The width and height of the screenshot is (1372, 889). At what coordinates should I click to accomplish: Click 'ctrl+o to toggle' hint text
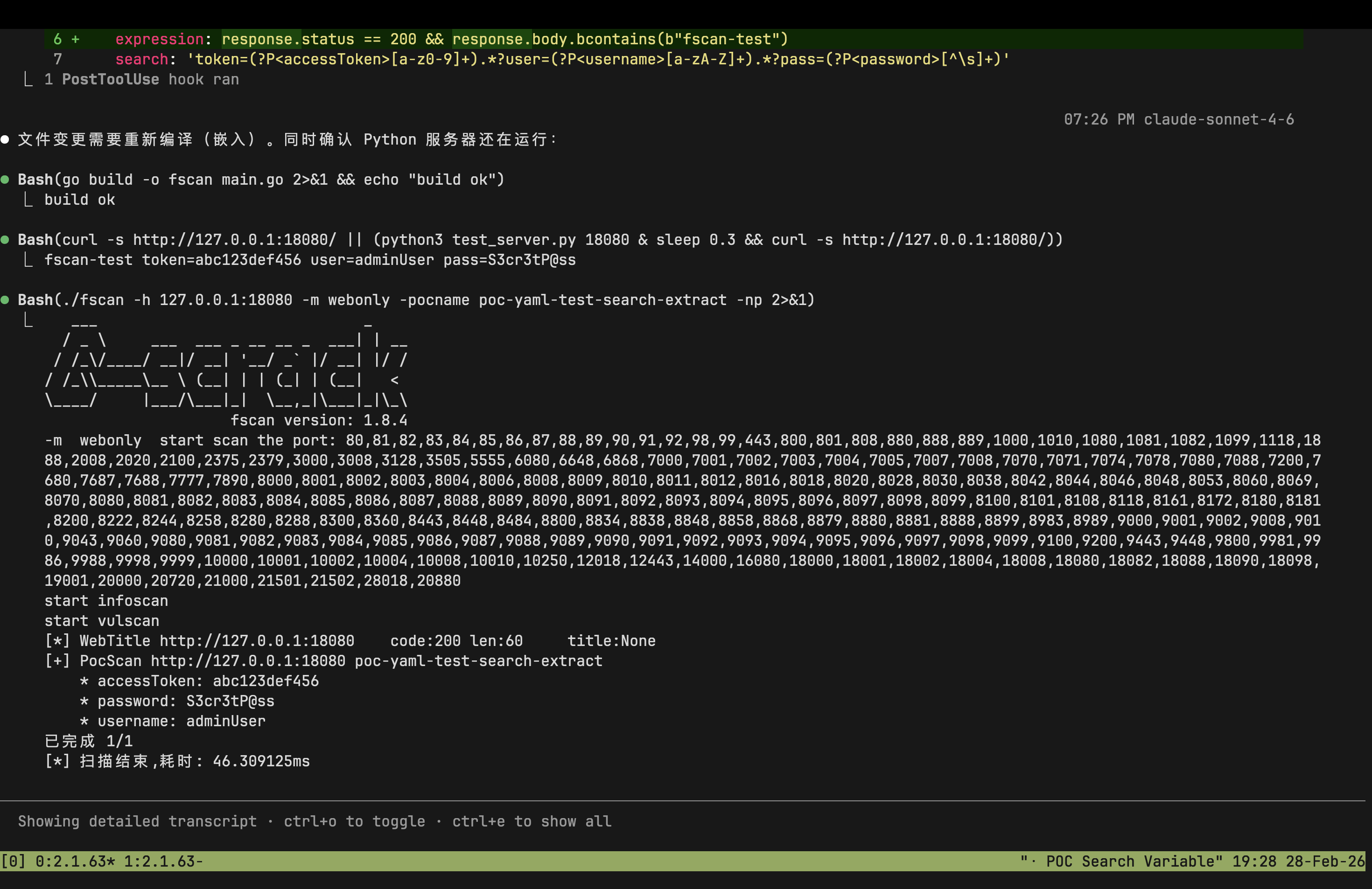(x=354, y=821)
